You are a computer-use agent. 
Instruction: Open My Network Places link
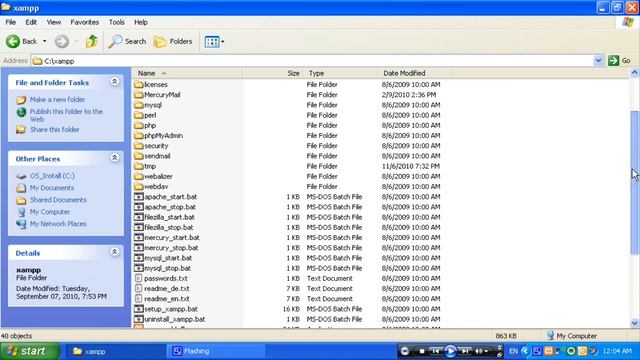click(58, 224)
